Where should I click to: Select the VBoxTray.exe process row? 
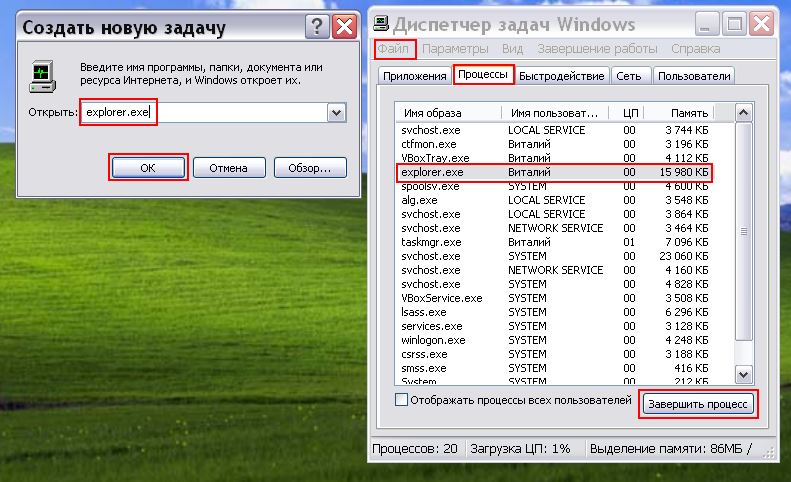(554, 158)
